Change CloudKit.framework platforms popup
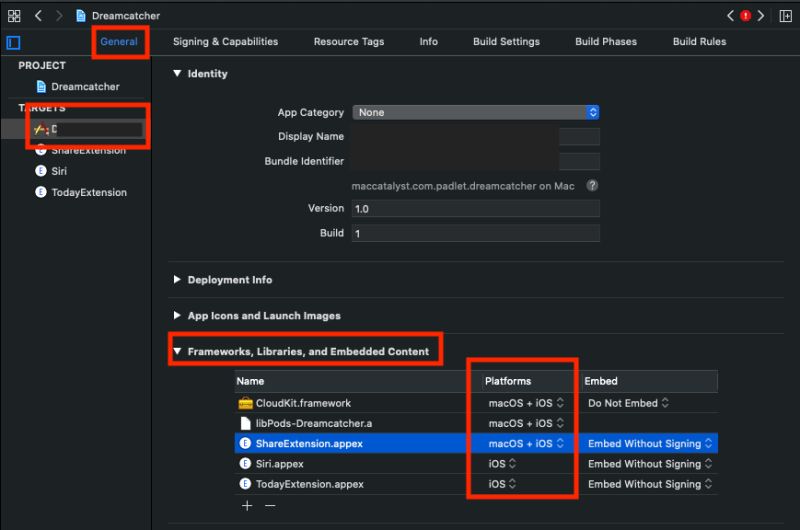 (x=526, y=403)
